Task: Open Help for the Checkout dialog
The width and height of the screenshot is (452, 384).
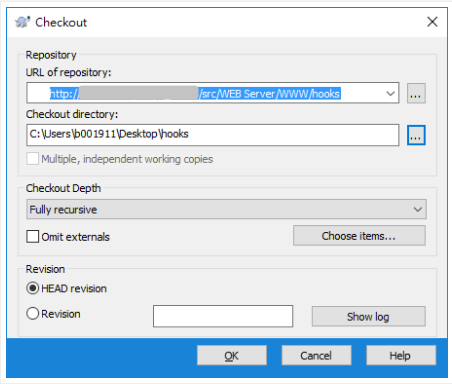Action: click(401, 355)
